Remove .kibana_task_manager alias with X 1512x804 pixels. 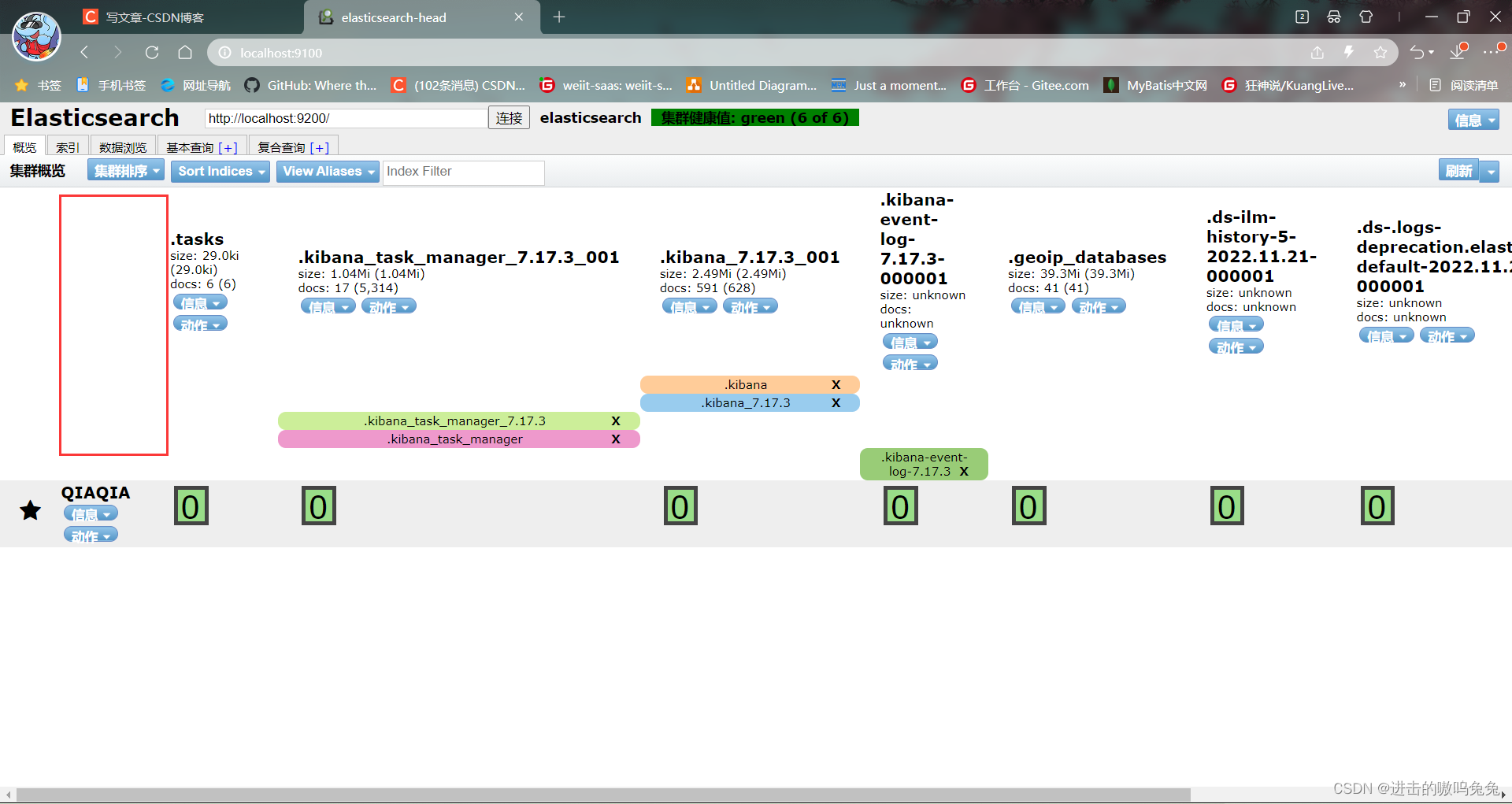(616, 439)
